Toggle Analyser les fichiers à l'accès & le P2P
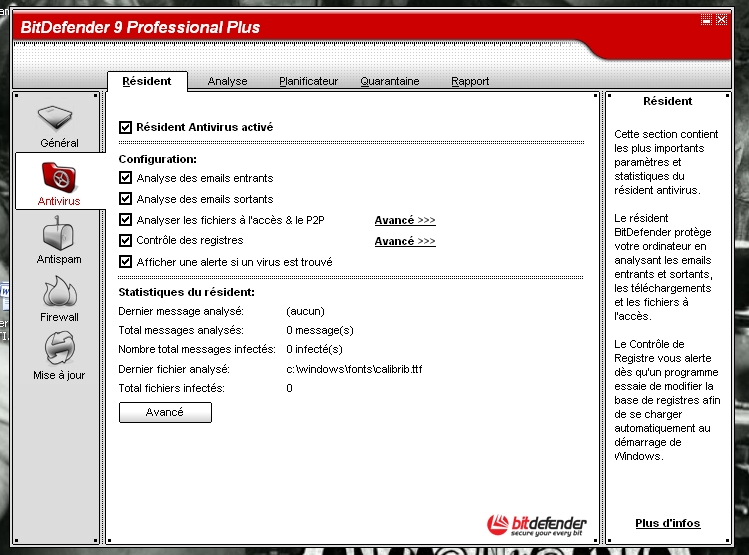 (x=125, y=220)
